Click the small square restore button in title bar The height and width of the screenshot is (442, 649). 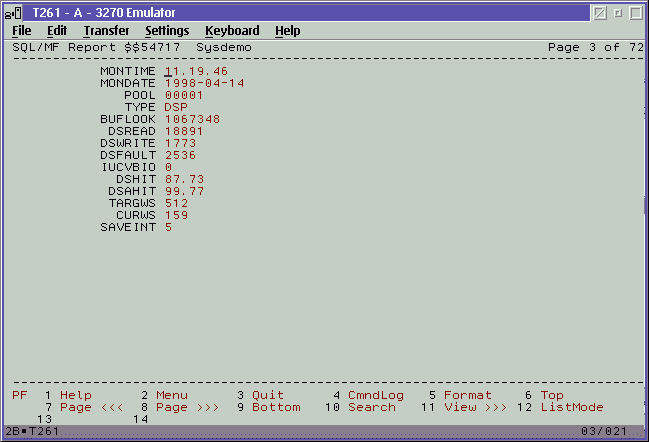[x=618, y=13]
